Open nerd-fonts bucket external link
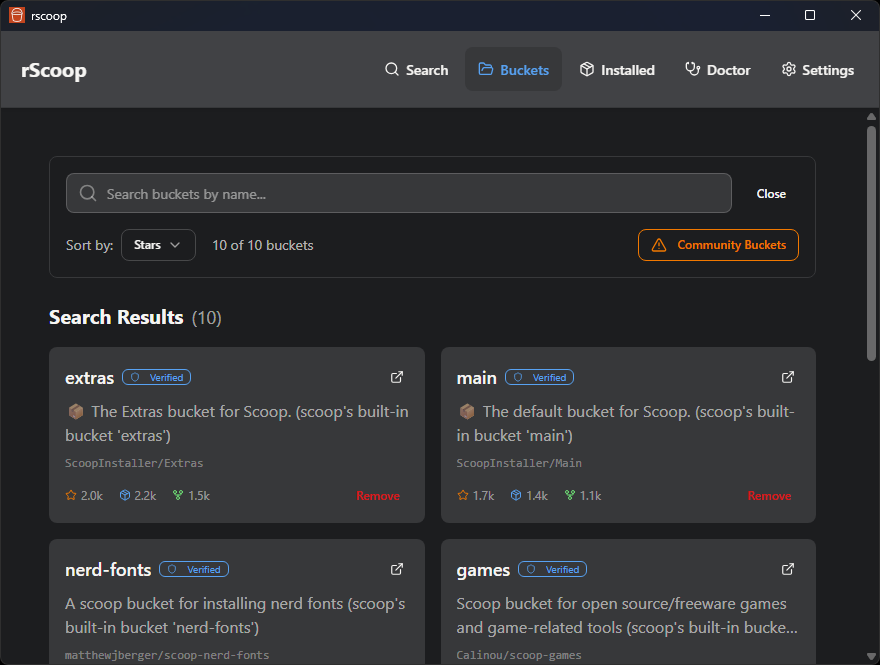880x665 pixels. [x=397, y=569]
